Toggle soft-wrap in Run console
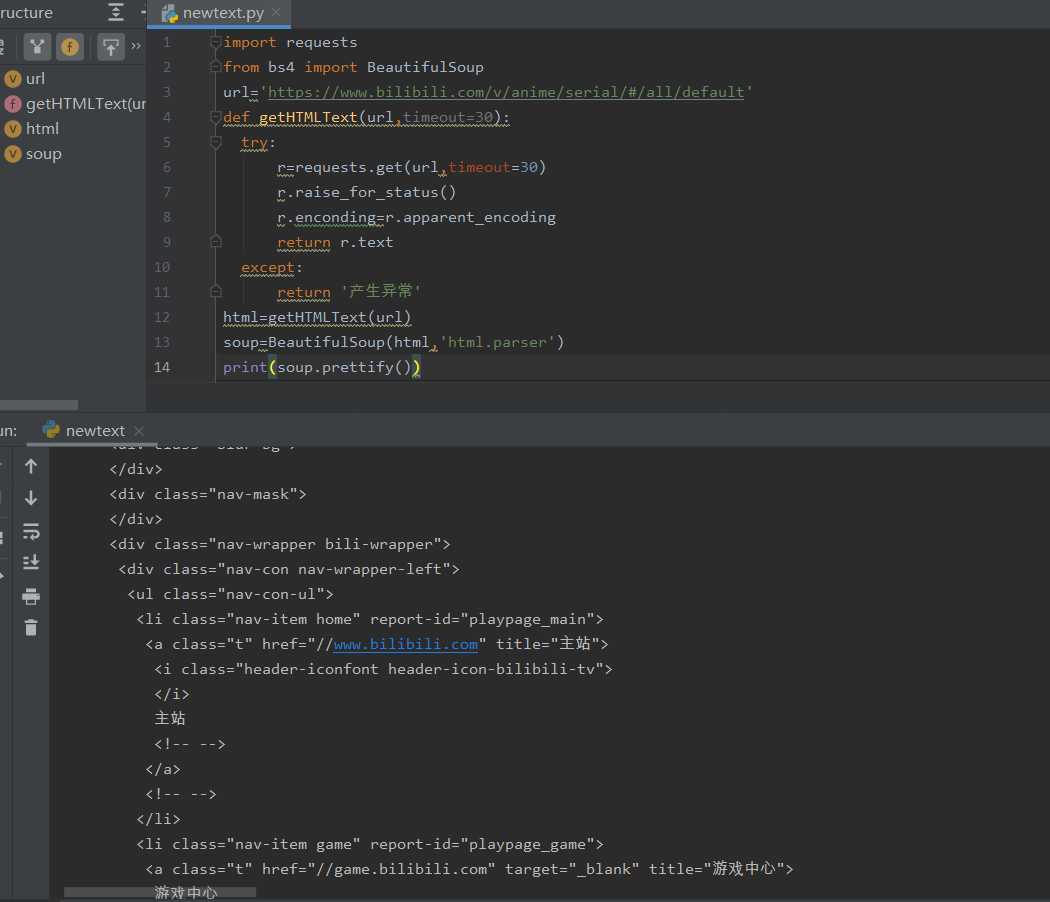This screenshot has height=902, width=1050. pos(31,531)
